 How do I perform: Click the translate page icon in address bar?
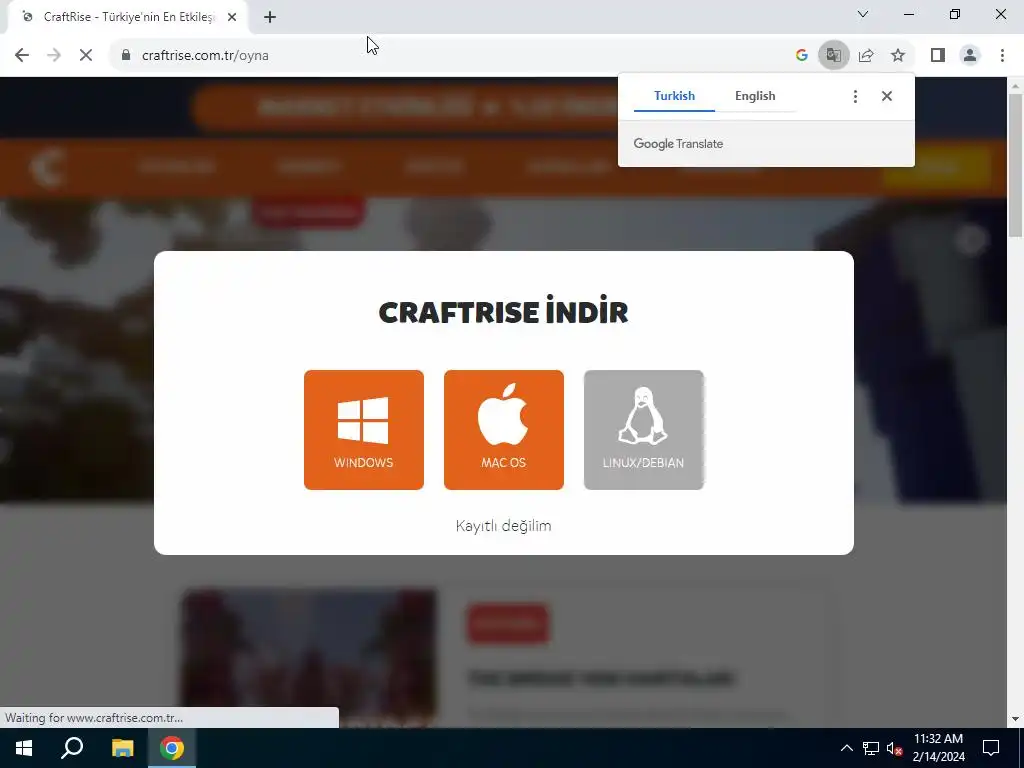(833, 56)
